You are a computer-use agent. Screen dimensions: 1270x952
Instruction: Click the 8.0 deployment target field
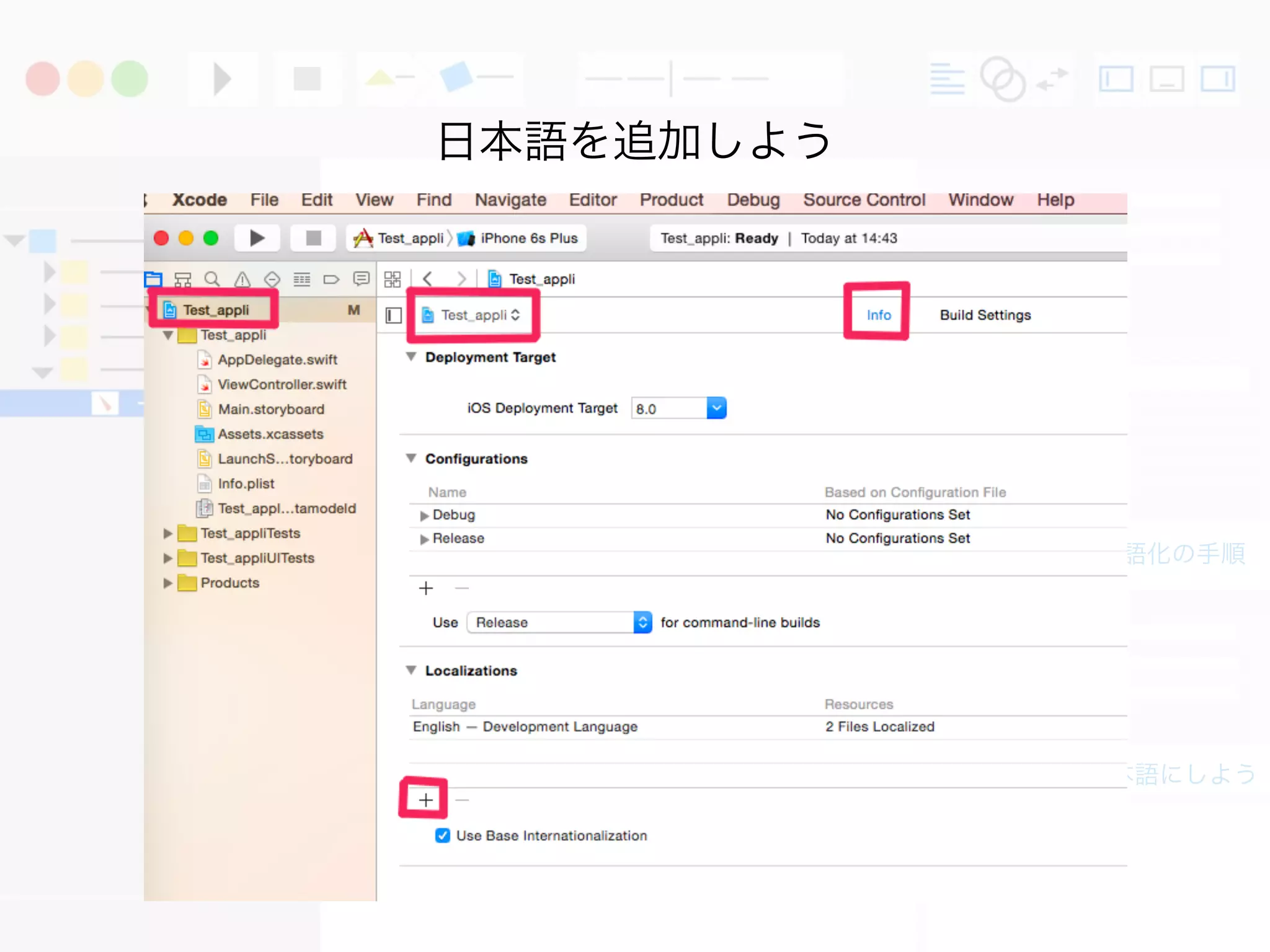coord(668,408)
